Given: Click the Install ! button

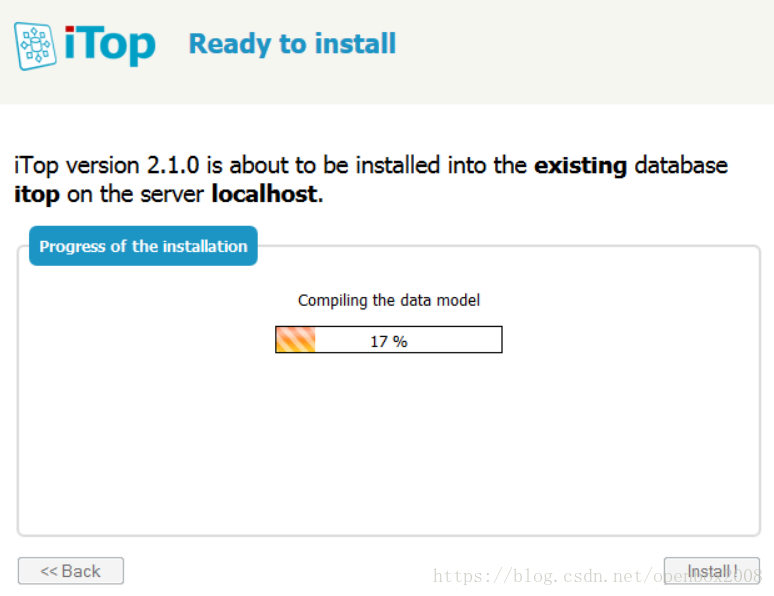Looking at the screenshot, I should coord(711,571).
